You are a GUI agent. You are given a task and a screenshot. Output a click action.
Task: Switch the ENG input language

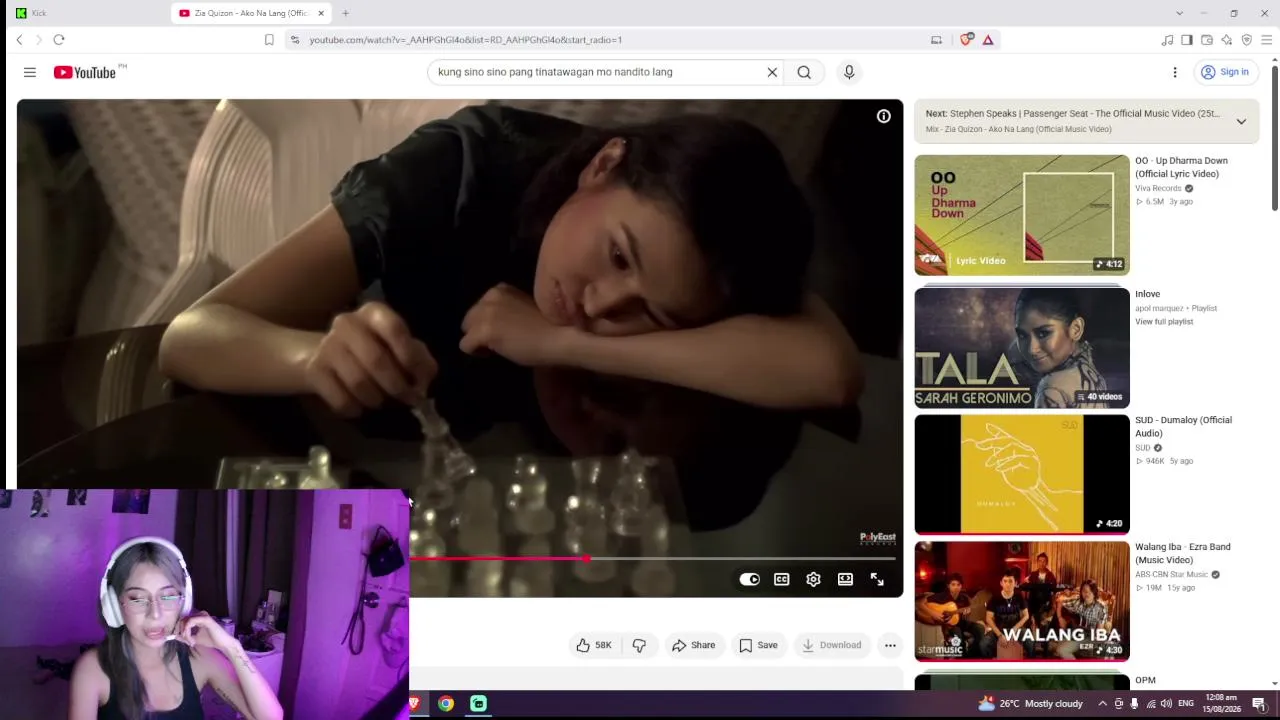click(x=1186, y=704)
